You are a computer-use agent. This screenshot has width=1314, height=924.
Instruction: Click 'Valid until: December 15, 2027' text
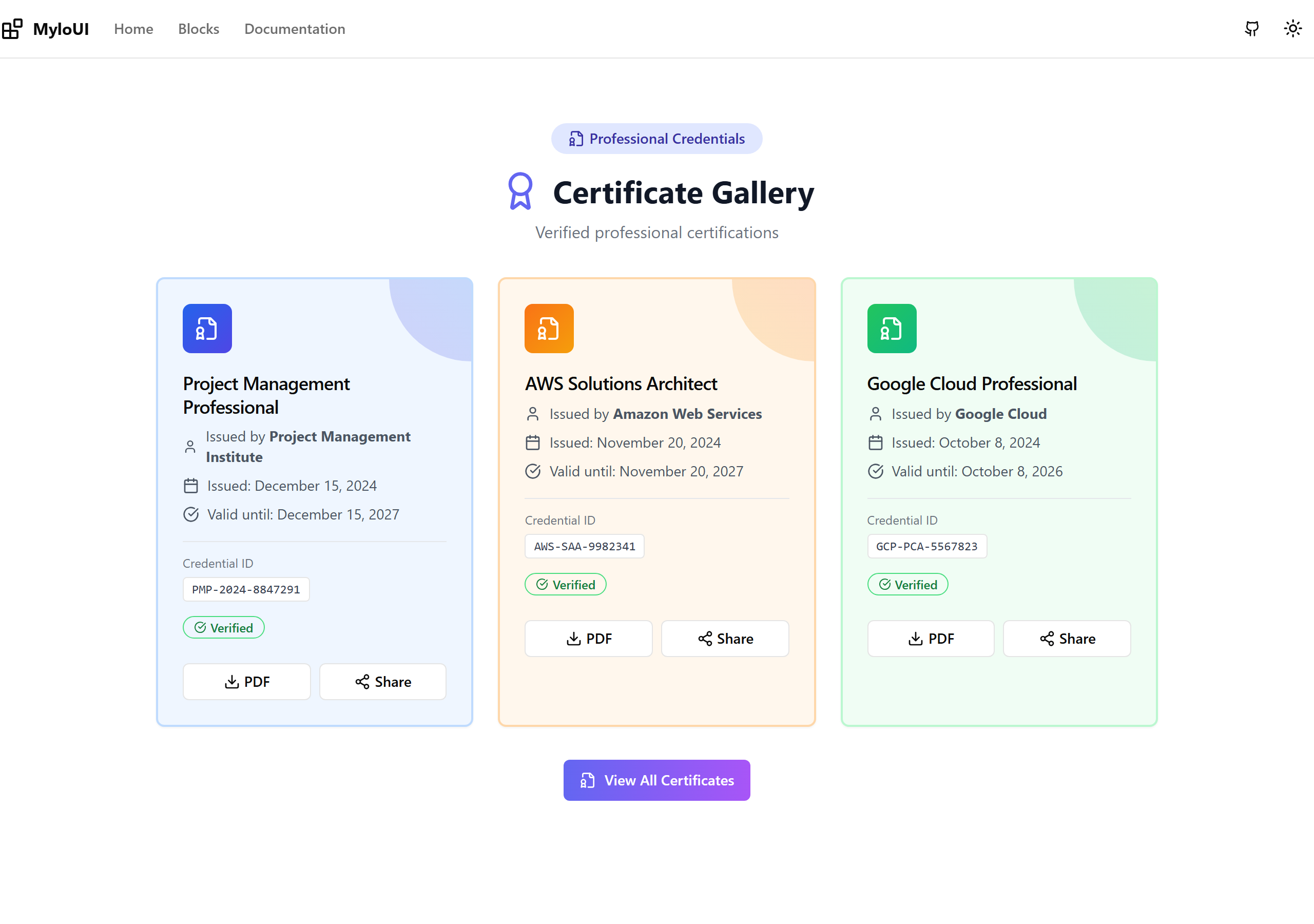303,515
